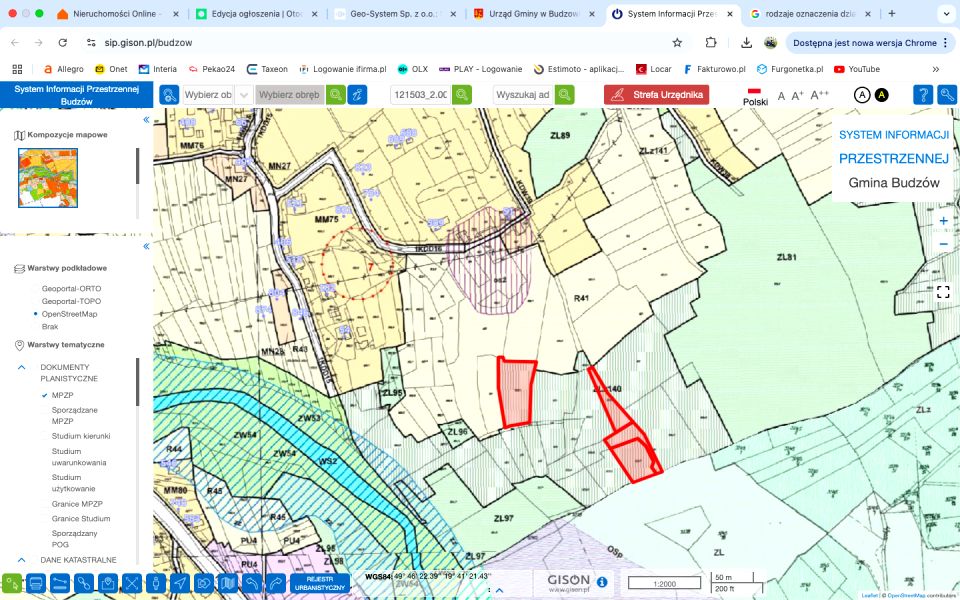Switch to the Urząd Gminy w Budzowie tab
This screenshot has height=600, width=960.
(x=533, y=14)
